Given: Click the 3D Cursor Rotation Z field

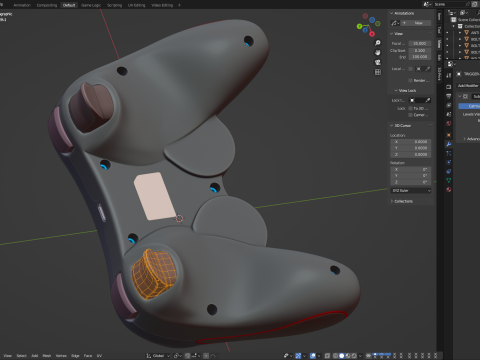Looking at the screenshot, I should click(x=411, y=182).
